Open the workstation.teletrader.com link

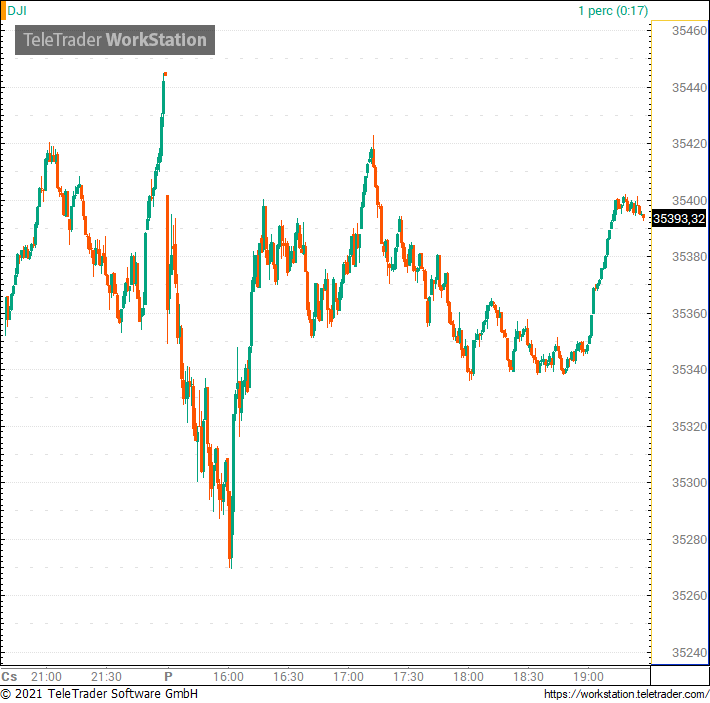point(626,694)
